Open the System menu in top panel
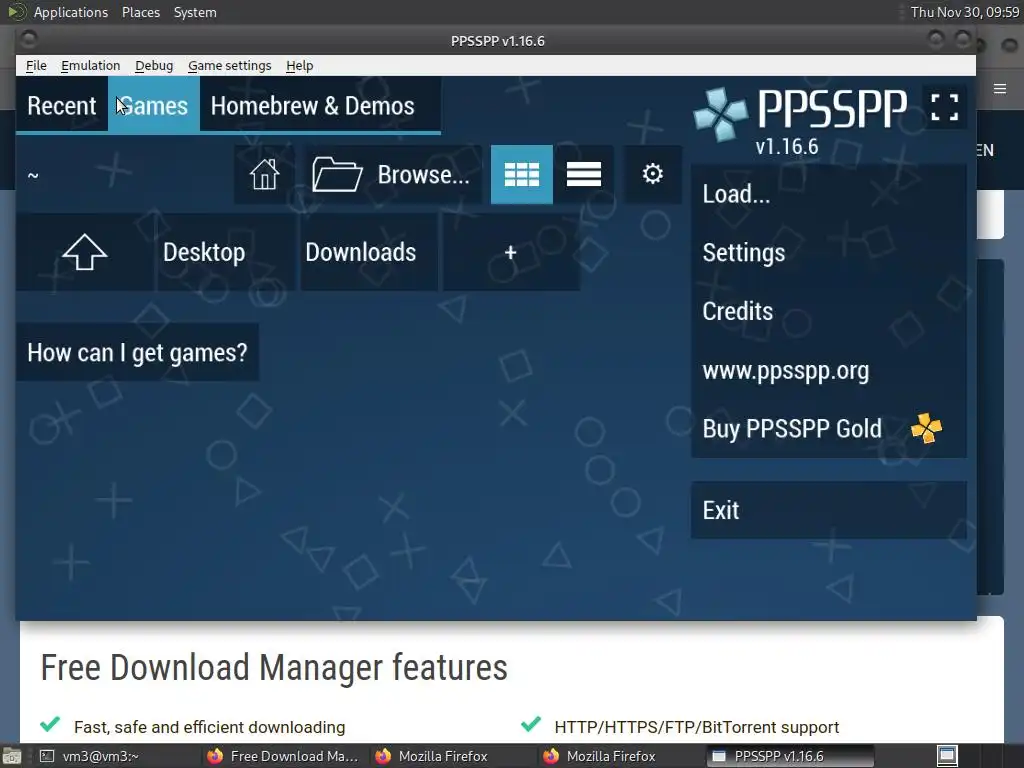Screen dimensions: 1024x768 click(195, 12)
